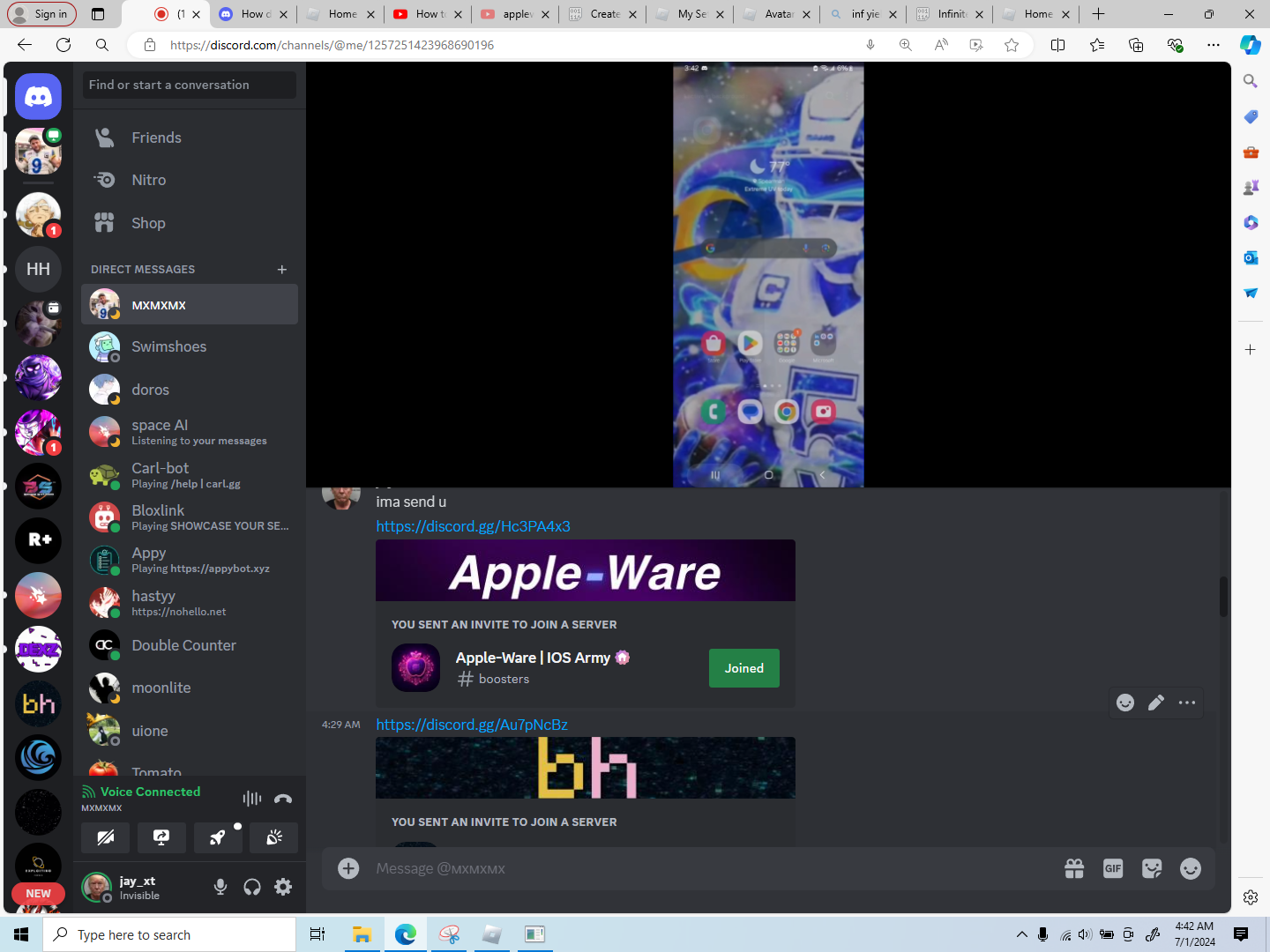Open DM with Bloxlink

[x=190, y=517]
